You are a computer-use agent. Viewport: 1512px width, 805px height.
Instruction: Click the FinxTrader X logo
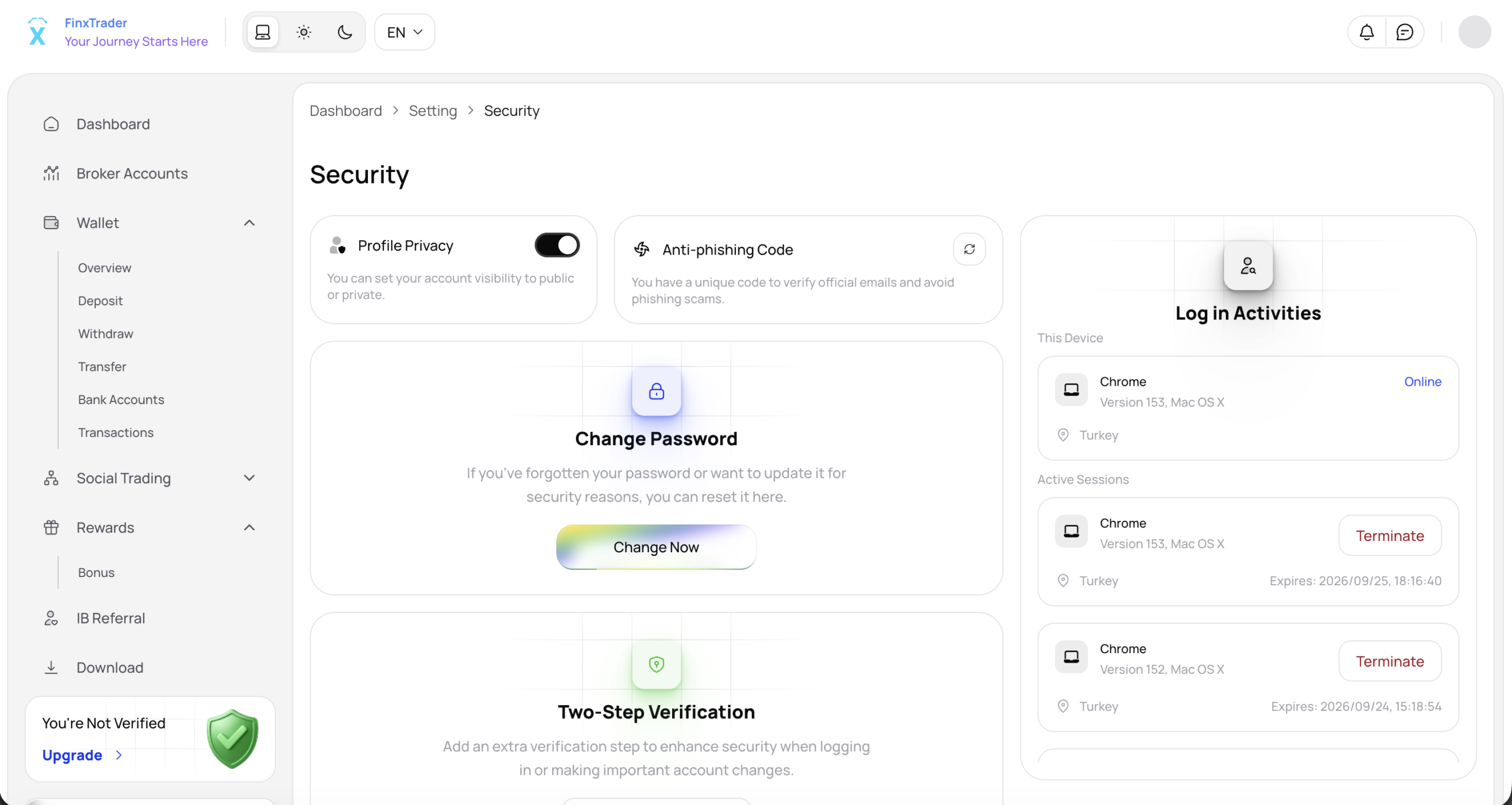[37, 32]
